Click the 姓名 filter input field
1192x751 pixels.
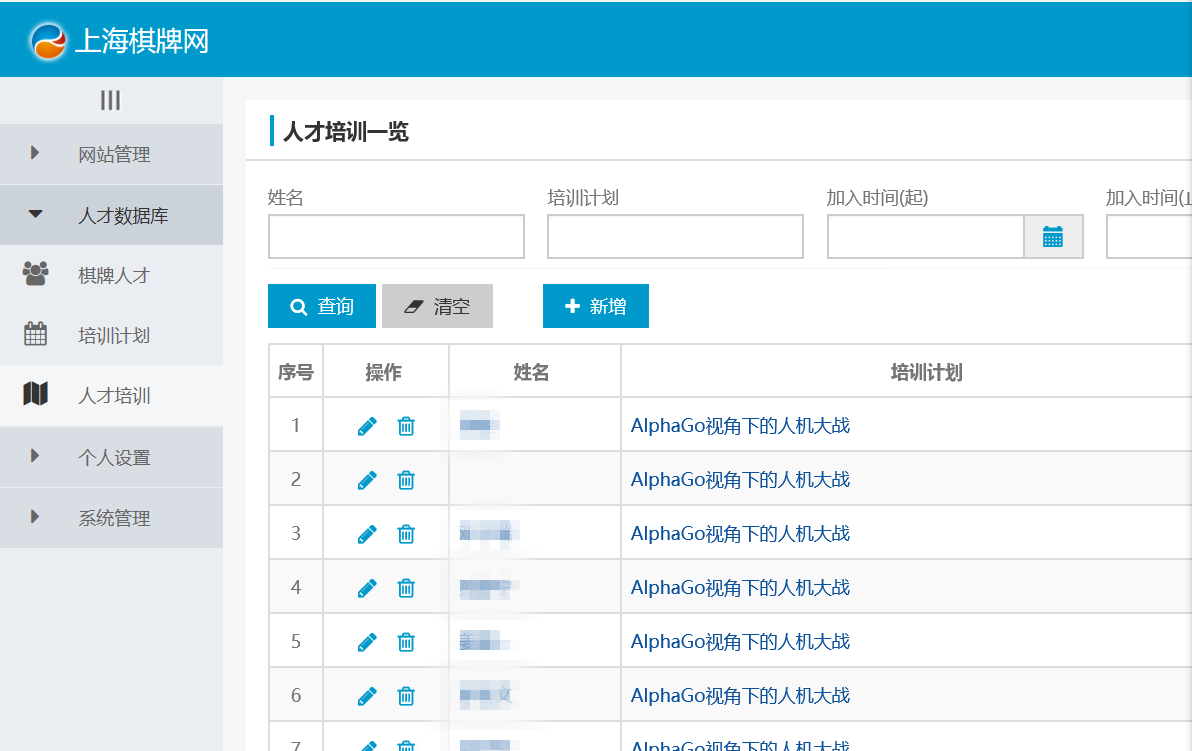click(x=396, y=237)
